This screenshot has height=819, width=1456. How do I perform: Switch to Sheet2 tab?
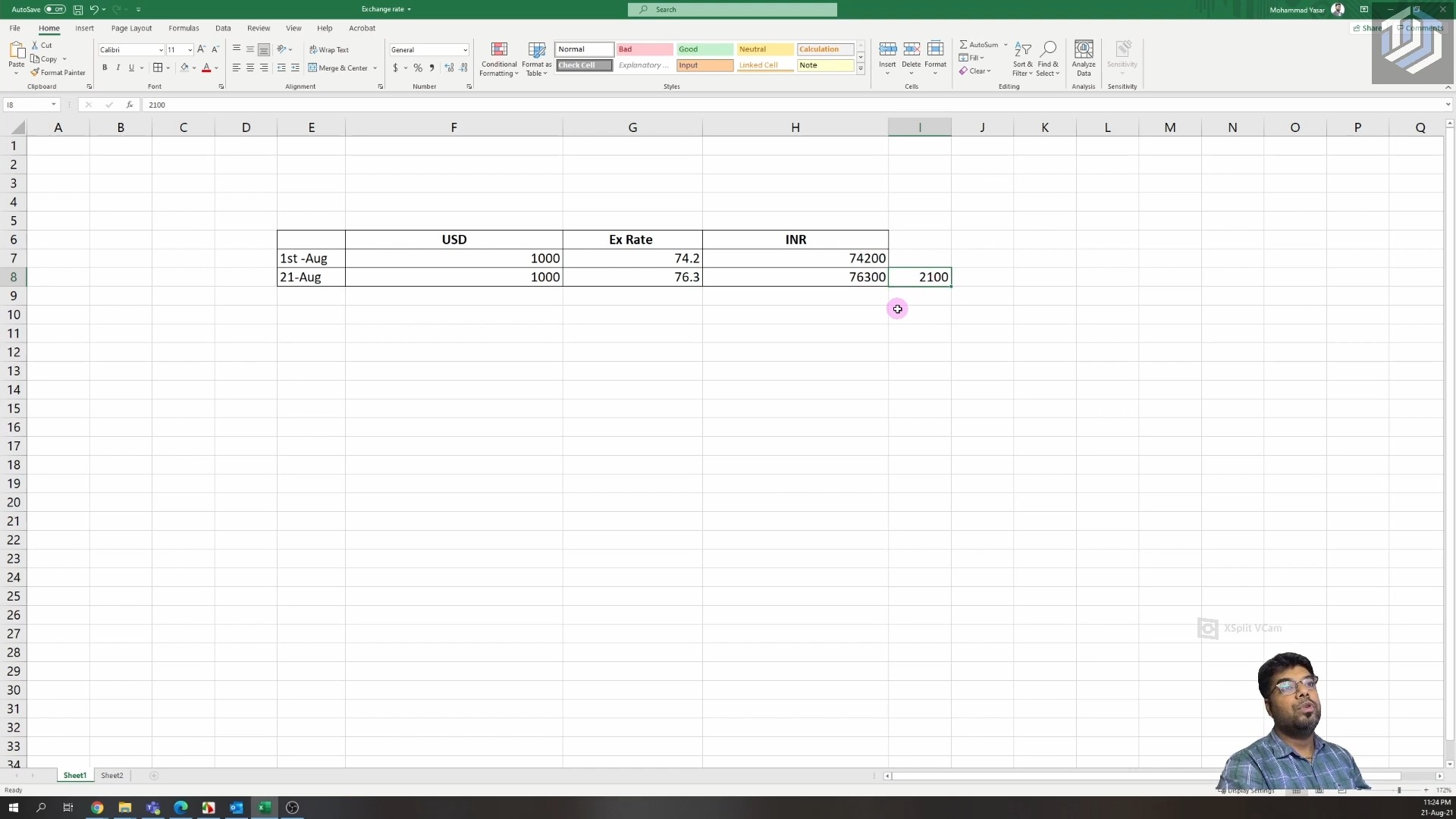point(112,776)
